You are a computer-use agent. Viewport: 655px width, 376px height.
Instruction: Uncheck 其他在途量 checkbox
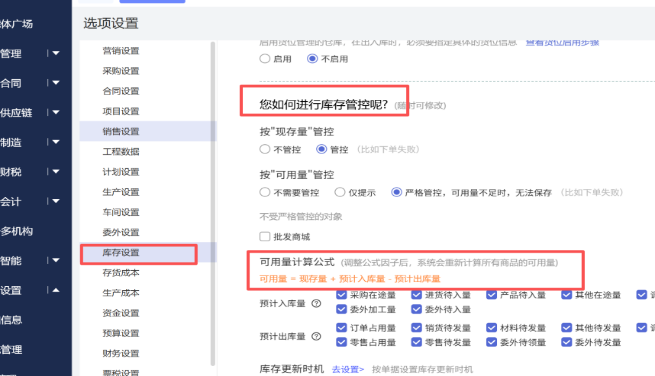[566, 295]
